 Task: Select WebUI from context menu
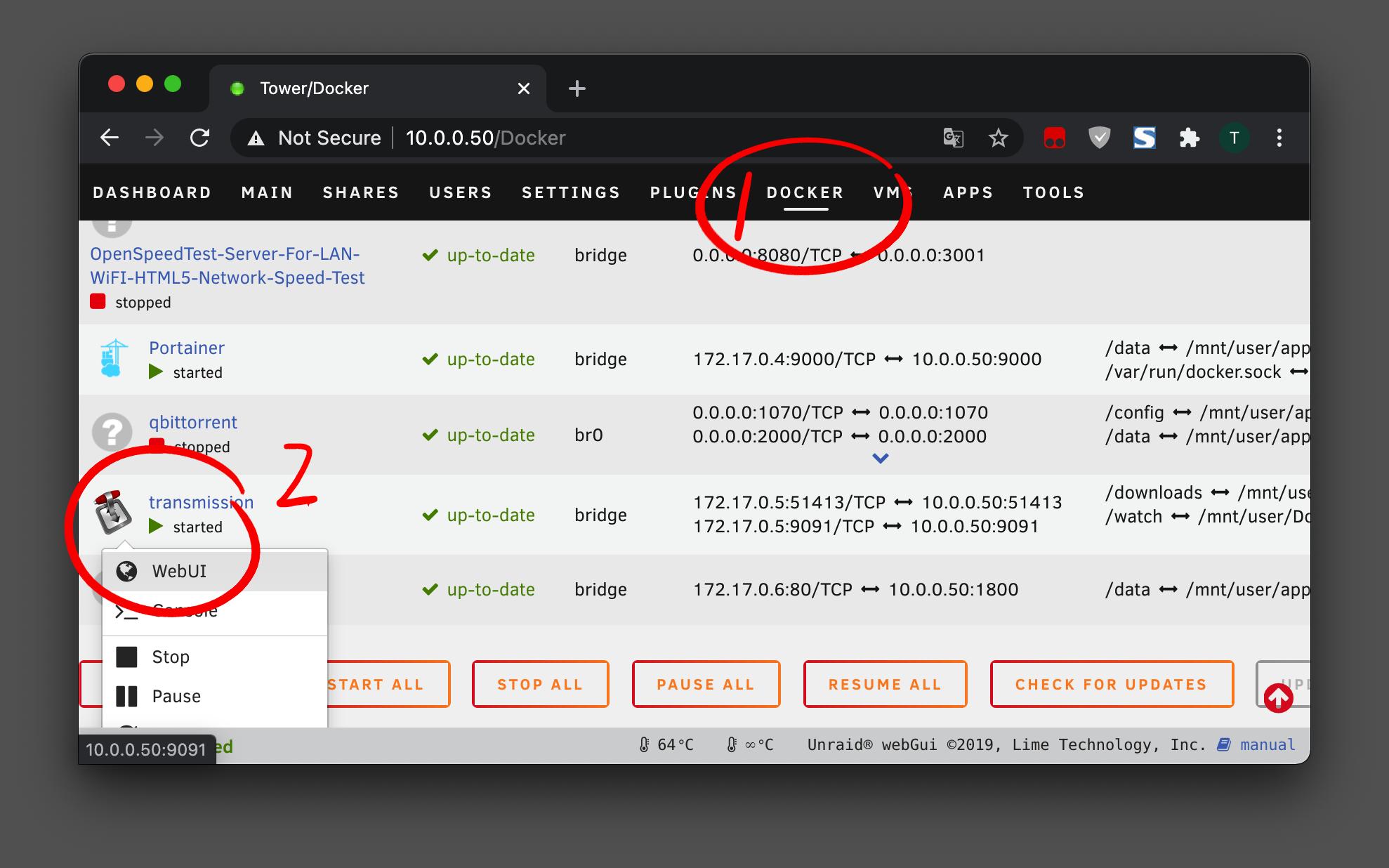coord(179,571)
